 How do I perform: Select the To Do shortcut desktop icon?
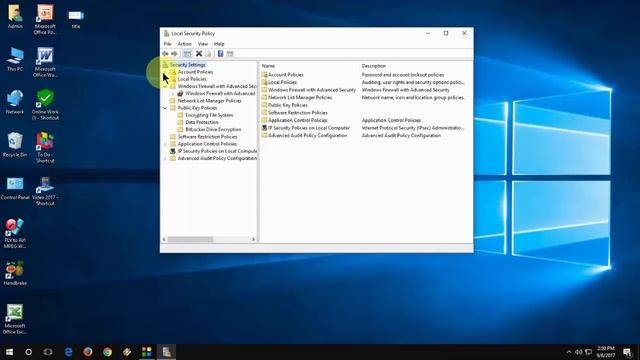click(45, 148)
